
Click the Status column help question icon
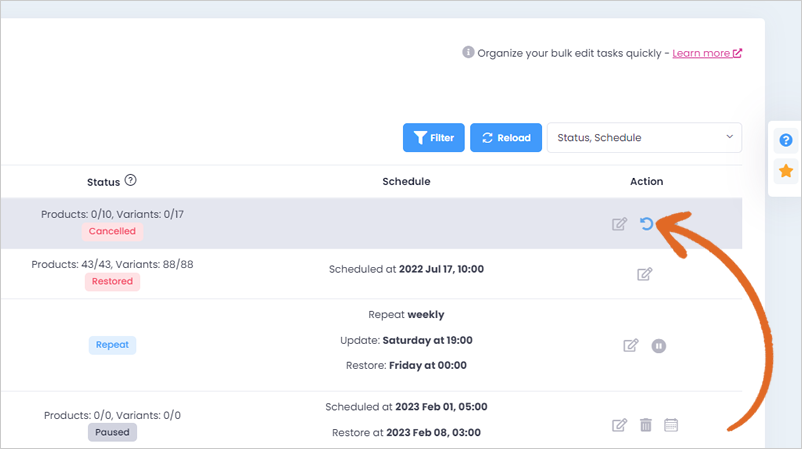pyautogui.click(x=130, y=181)
